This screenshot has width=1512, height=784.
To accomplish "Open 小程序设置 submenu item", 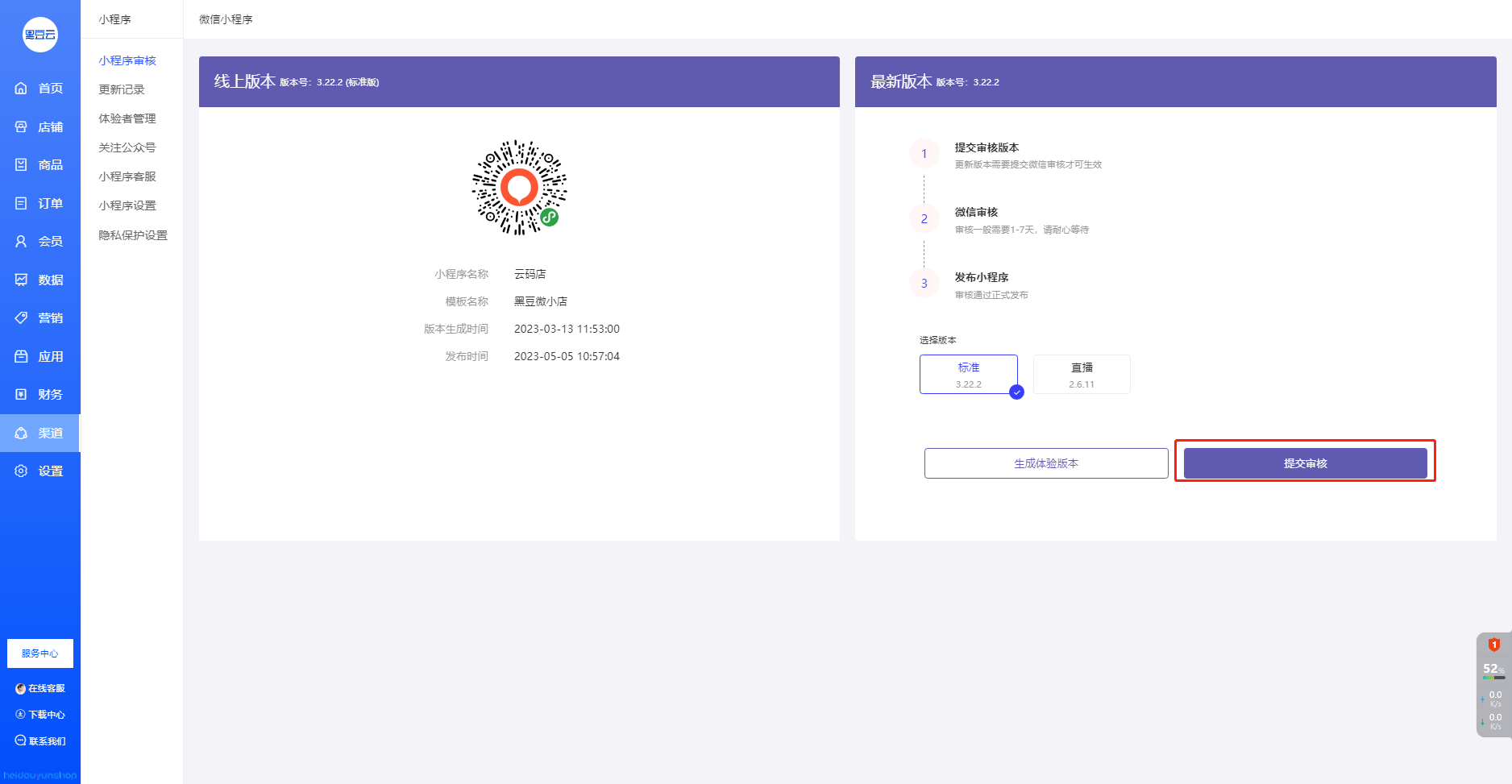I will (127, 206).
